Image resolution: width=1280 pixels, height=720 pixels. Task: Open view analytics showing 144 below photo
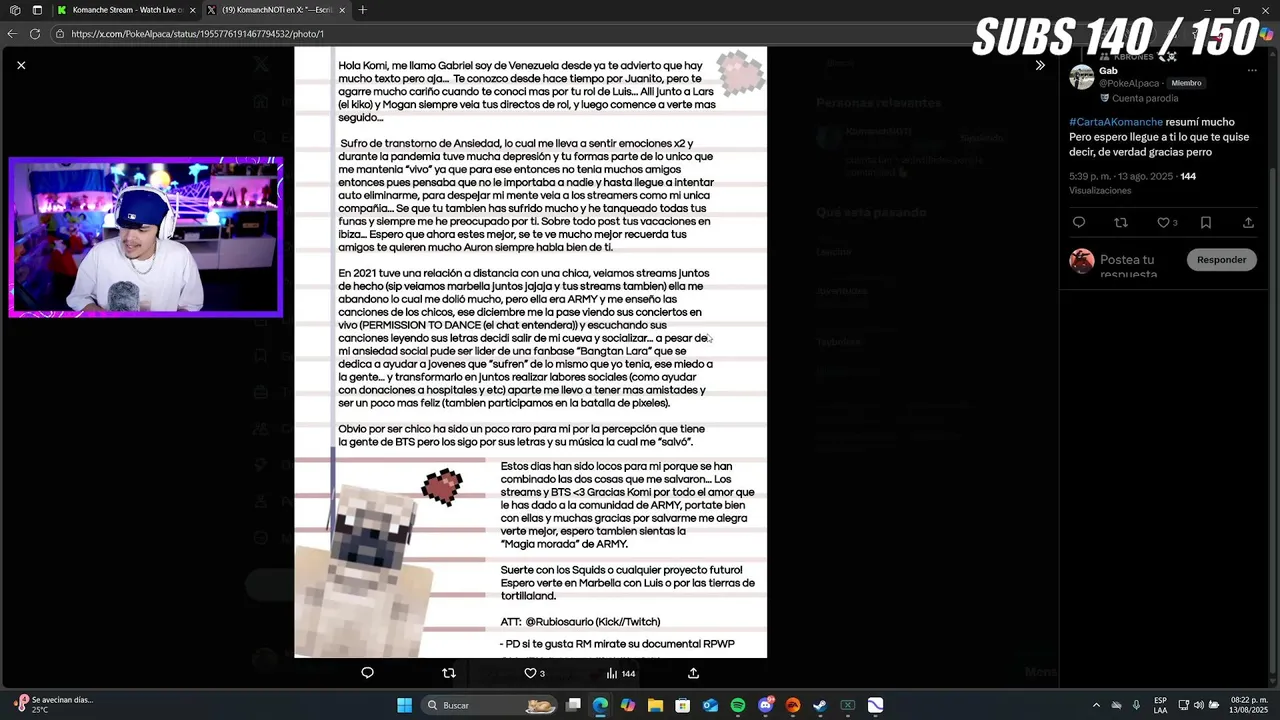620,673
